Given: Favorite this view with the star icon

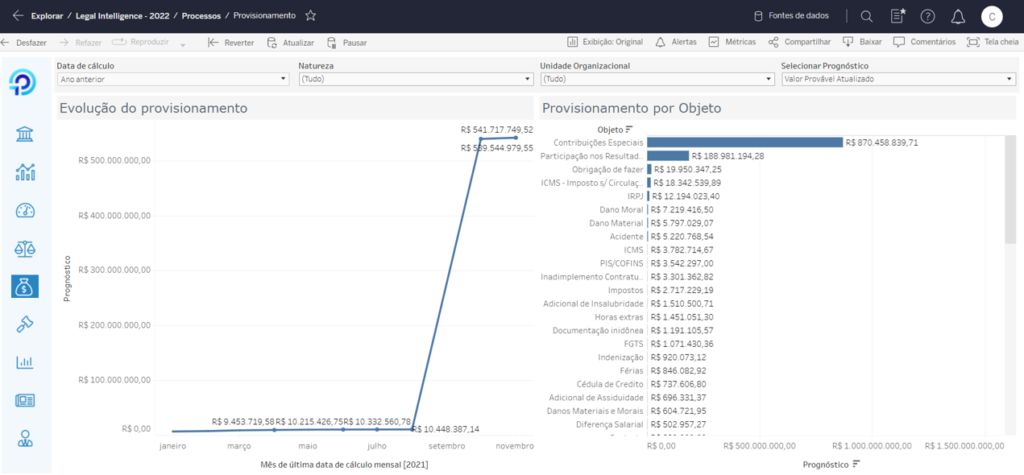Looking at the screenshot, I should (x=311, y=16).
